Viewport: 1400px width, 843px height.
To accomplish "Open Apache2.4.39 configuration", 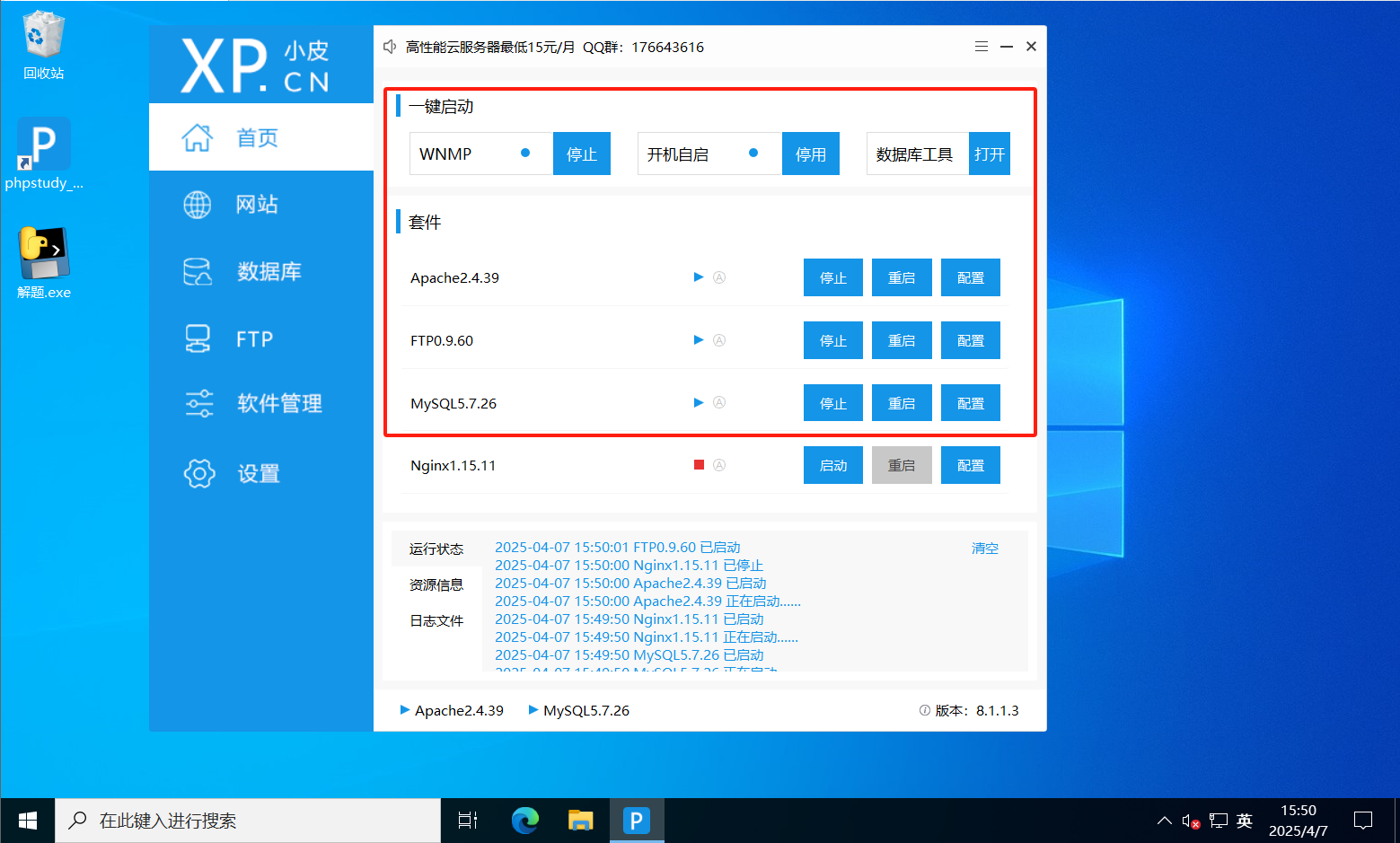I will click(x=971, y=277).
